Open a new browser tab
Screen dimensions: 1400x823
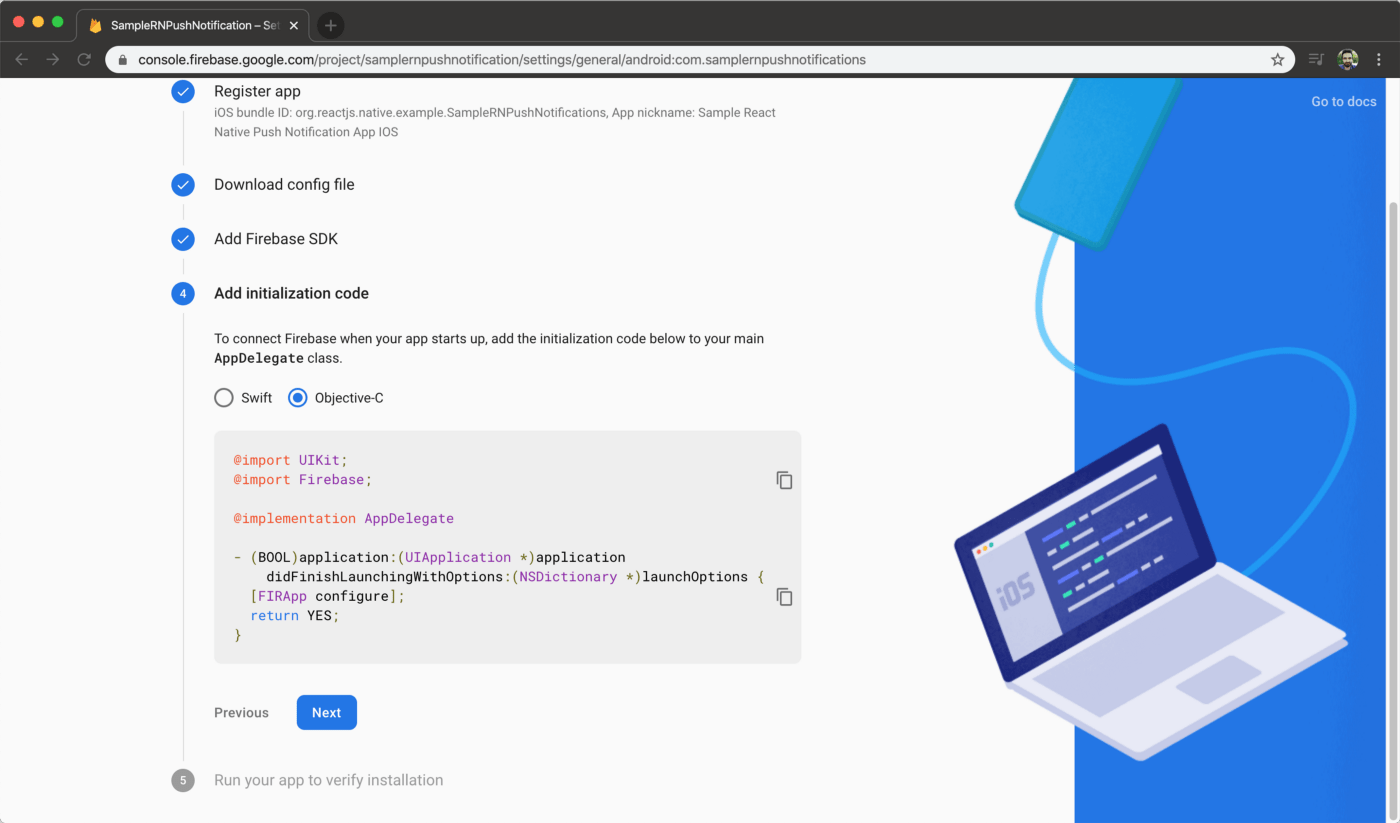tap(331, 25)
